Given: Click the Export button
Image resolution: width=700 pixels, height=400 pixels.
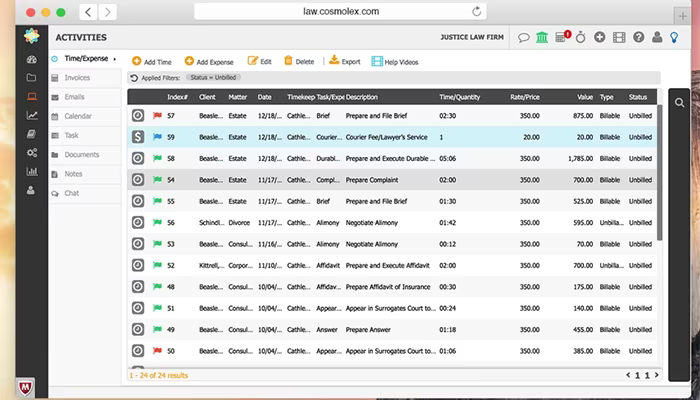Looking at the screenshot, I should click(x=345, y=62).
